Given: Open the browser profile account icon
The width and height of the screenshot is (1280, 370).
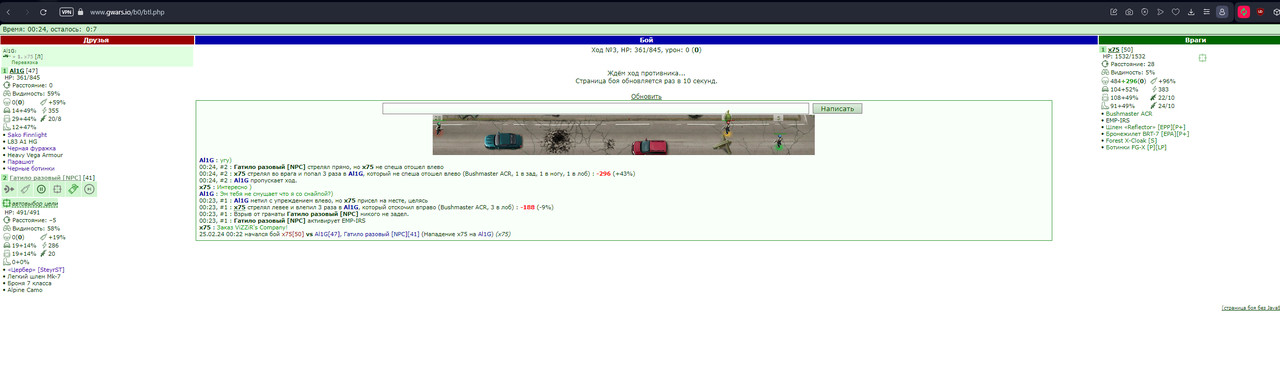Looking at the screenshot, I should pyautogui.click(x=1222, y=12).
